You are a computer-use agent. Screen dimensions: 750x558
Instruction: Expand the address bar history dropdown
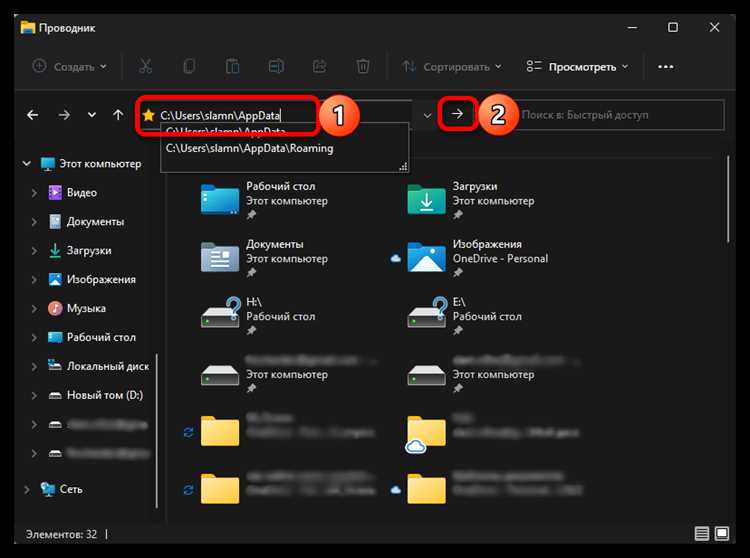427,115
